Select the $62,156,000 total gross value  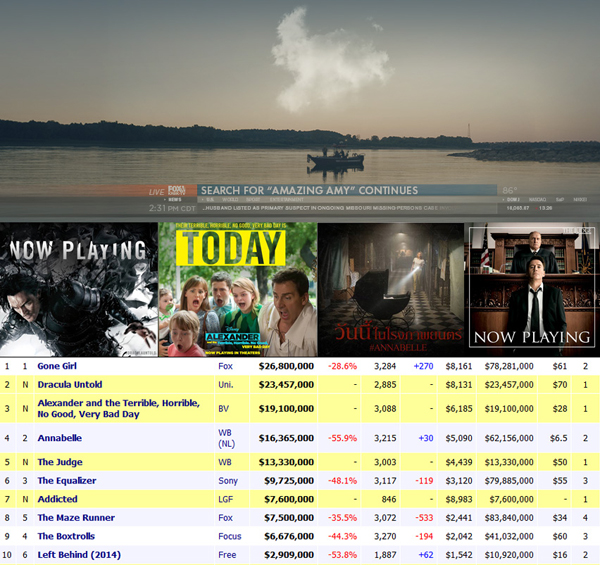(x=509, y=438)
